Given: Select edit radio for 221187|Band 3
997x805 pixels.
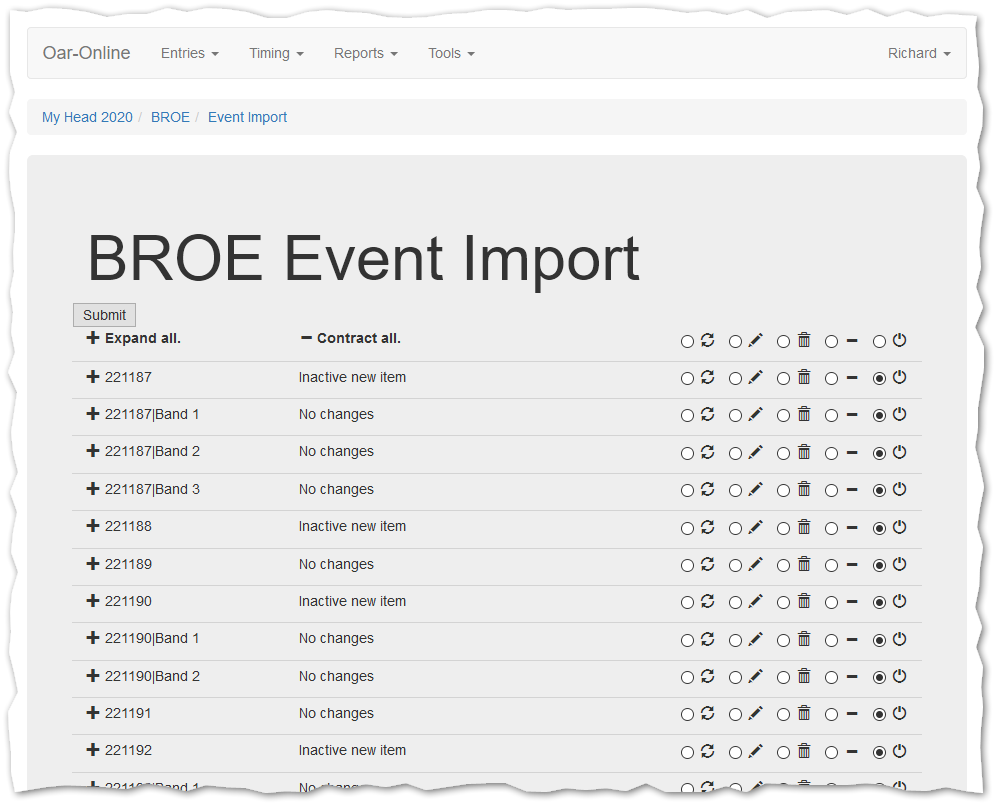Looking at the screenshot, I should pyautogui.click(x=735, y=490).
